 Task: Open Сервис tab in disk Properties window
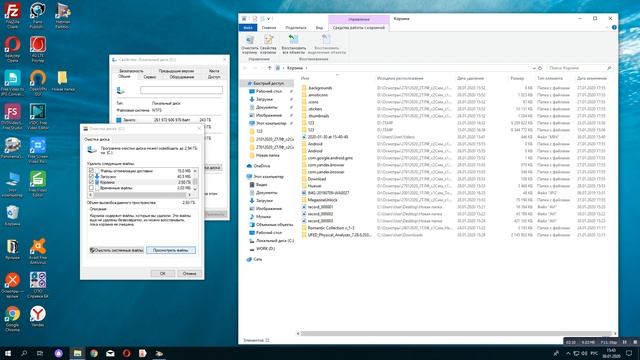coord(150,77)
